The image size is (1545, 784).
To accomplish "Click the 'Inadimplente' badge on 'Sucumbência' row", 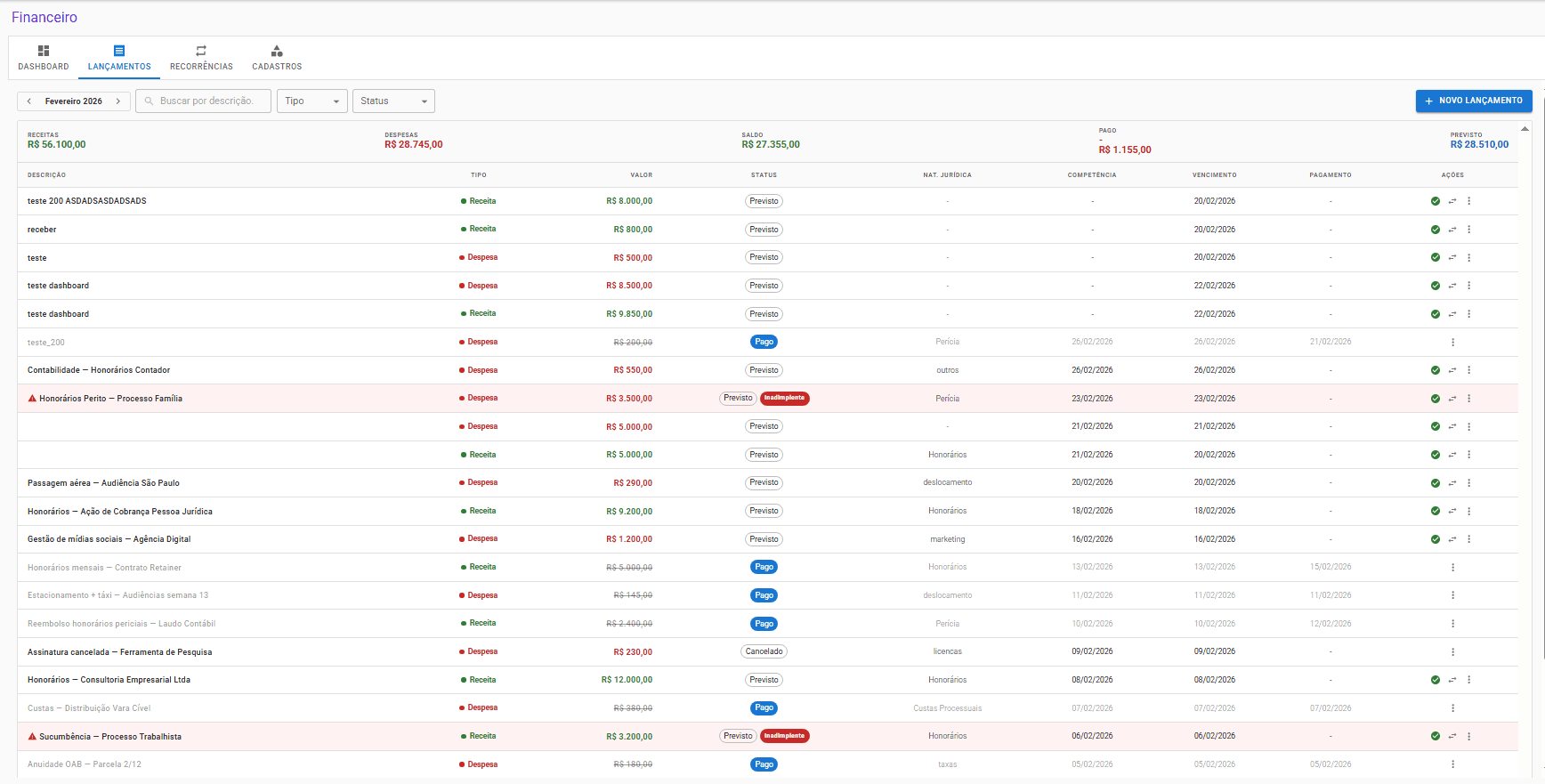I will coord(785,736).
